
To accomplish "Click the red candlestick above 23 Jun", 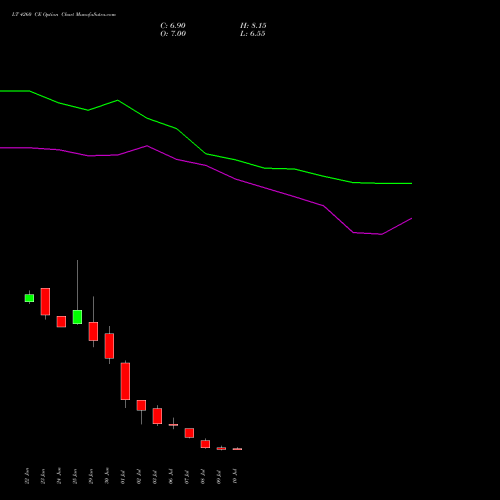I will click(45, 302).
